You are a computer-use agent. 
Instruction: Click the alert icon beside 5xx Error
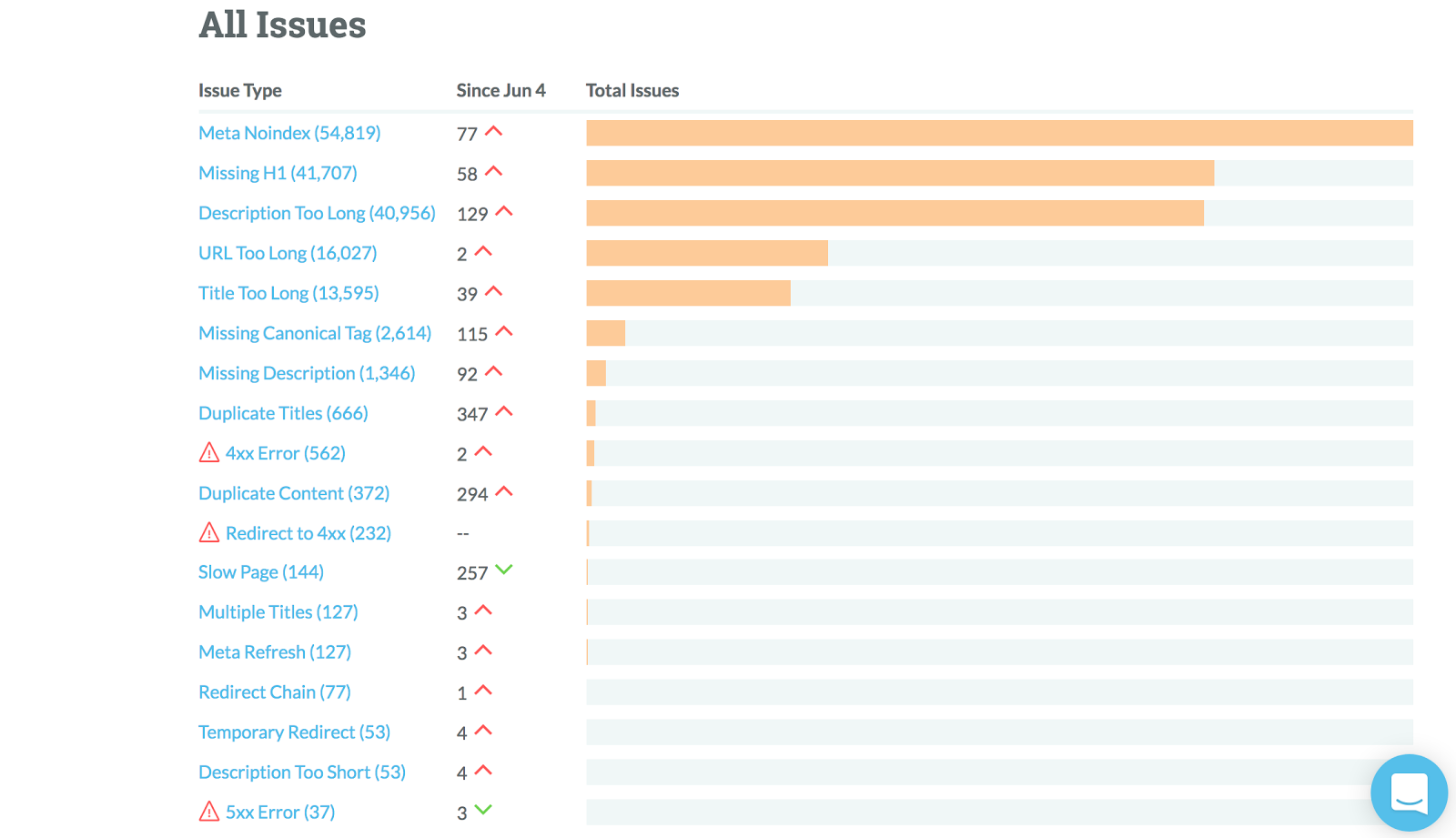[209, 811]
